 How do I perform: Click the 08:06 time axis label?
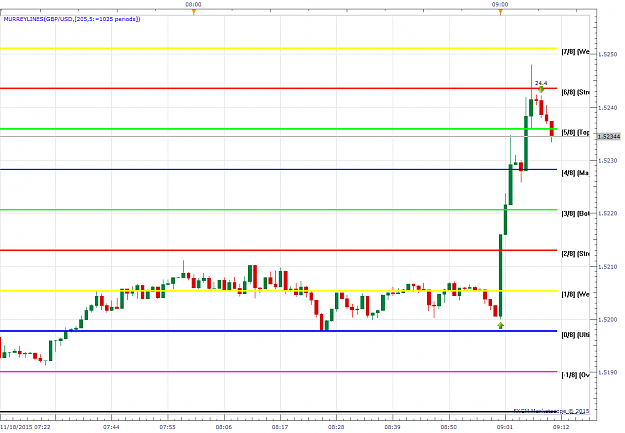click(x=224, y=427)
